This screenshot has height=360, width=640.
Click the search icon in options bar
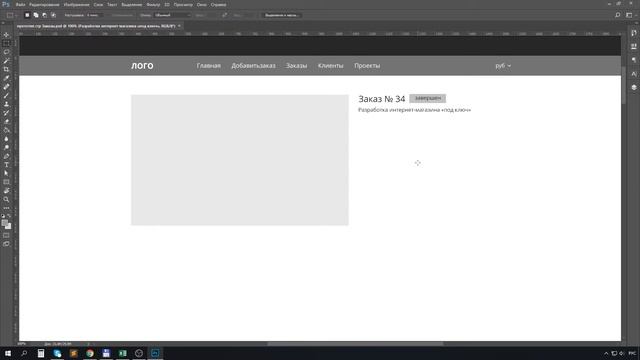pos(618,15)
